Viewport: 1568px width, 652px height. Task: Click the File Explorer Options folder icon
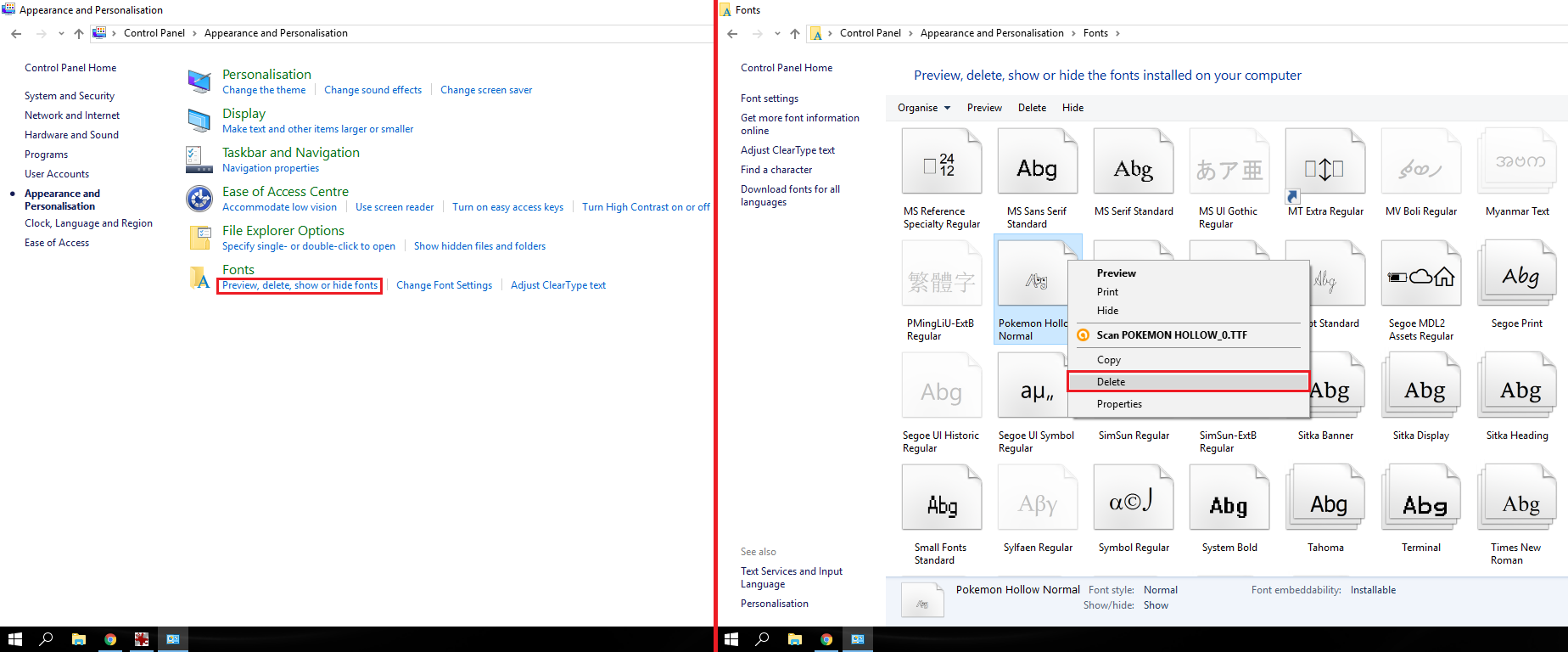click(199, 238)
